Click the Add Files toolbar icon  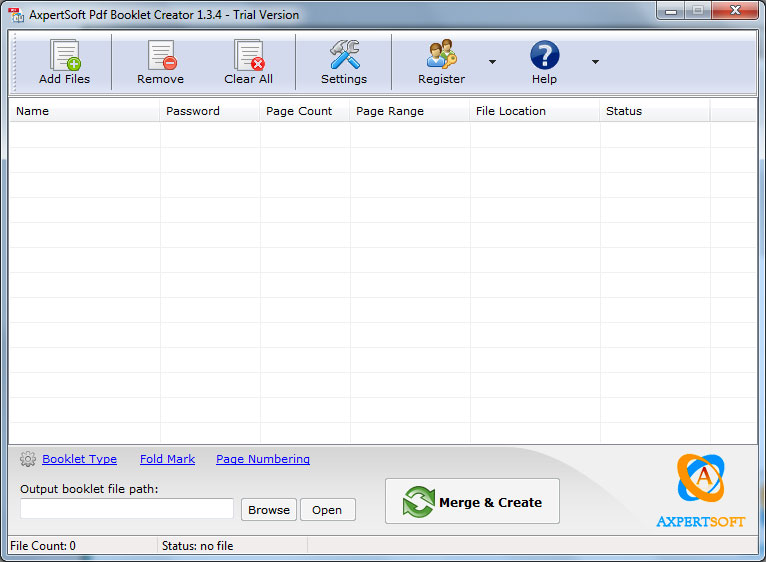[x=65, y=55]
